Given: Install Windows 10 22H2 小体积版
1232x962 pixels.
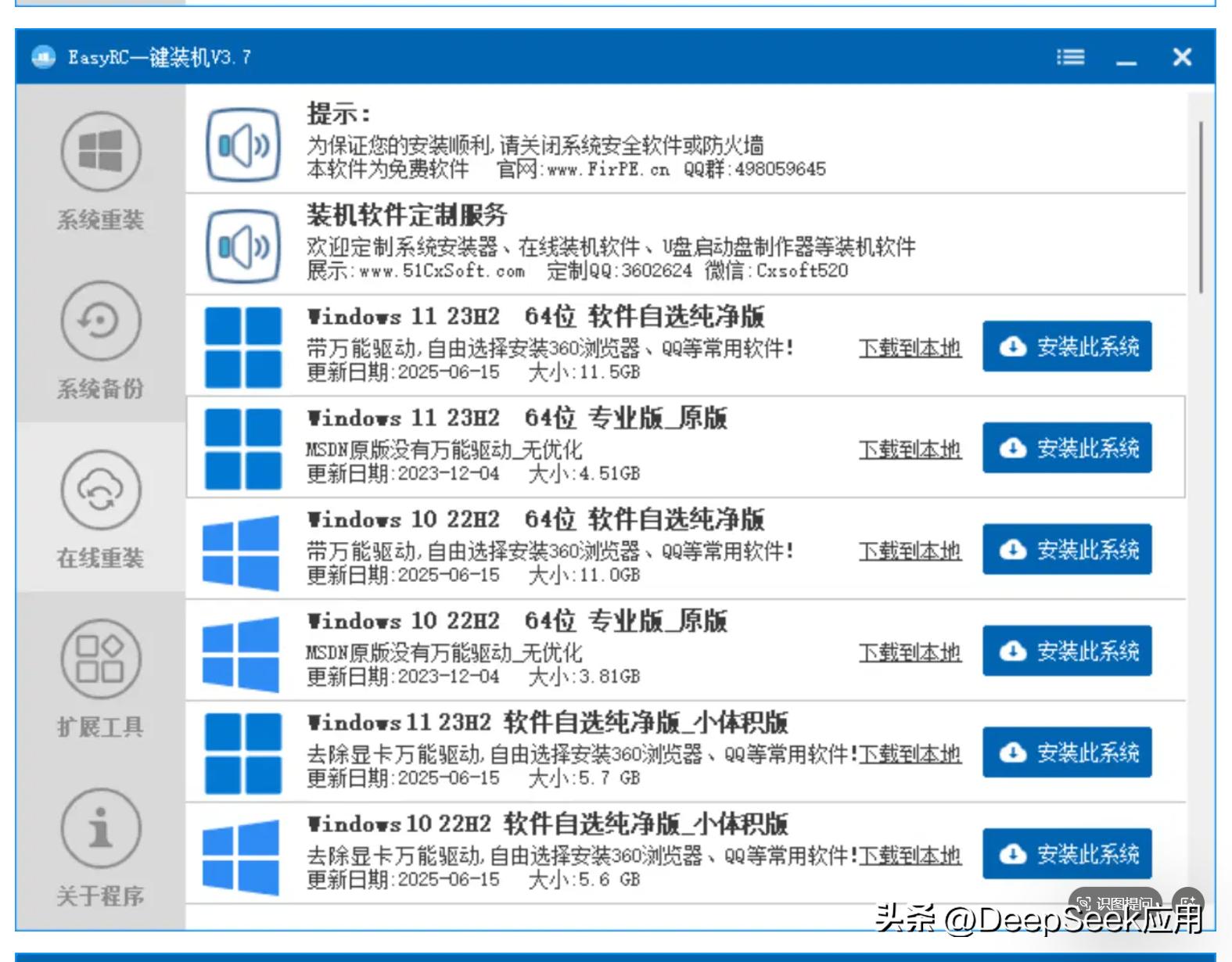Looking at the screenshot, I should click(1067, 854).
